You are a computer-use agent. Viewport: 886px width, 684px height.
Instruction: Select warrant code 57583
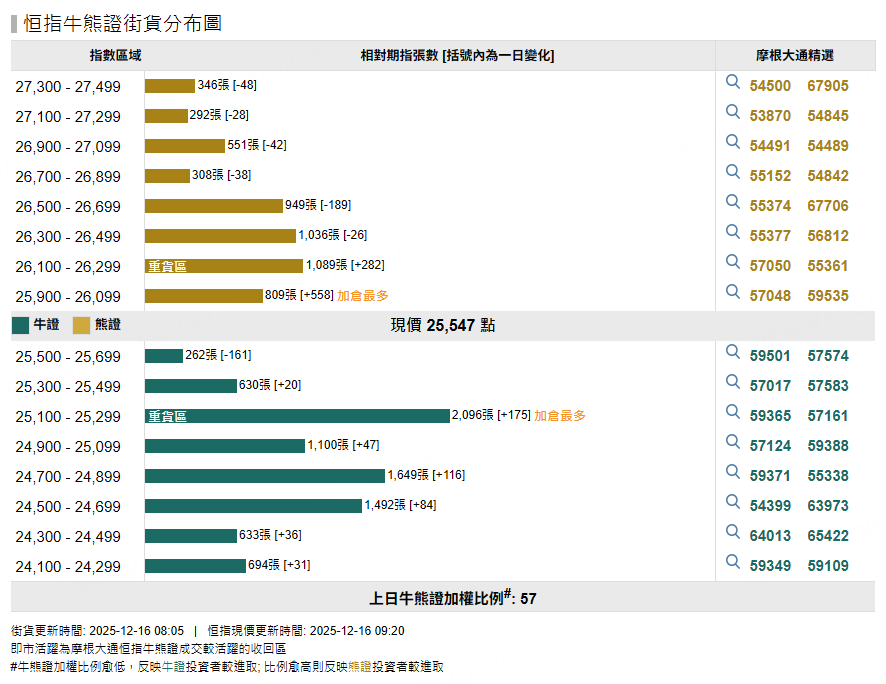click(828, 386)
